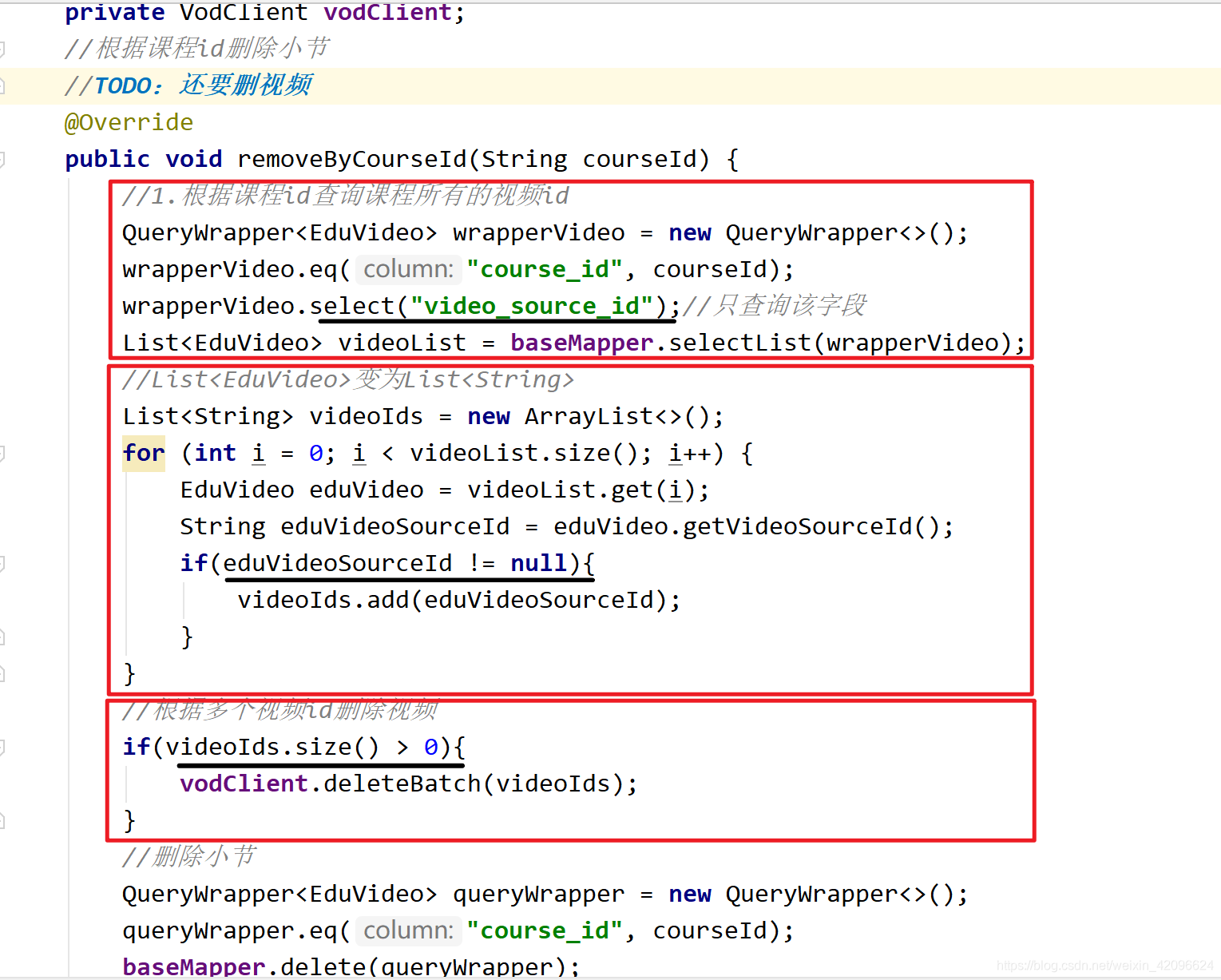1221x980 pixels.
Task: Click the comment //1.根据课程id查询课程所有的视频id
Action: (x=346, y=195)
